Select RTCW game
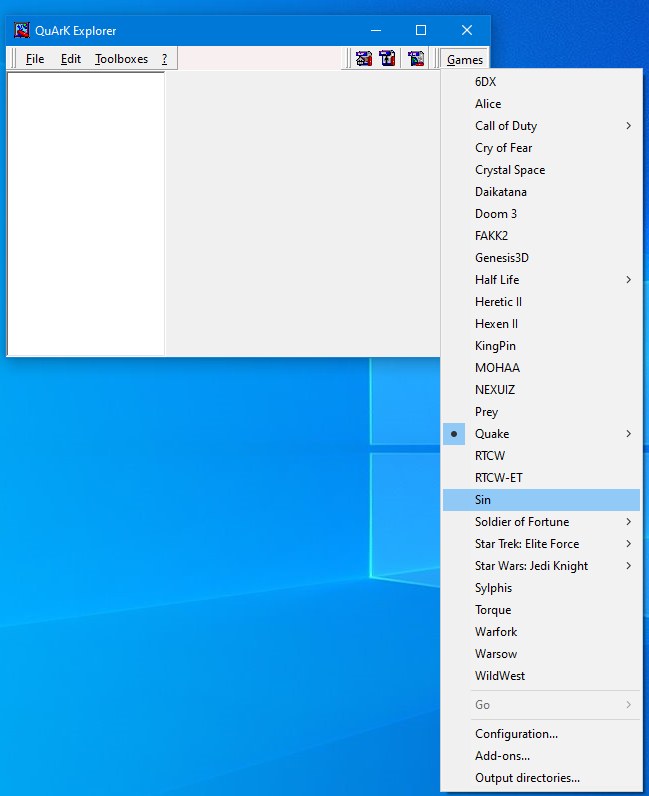Image resolution: width=649 pixels, height=796 pixels. 541,455
